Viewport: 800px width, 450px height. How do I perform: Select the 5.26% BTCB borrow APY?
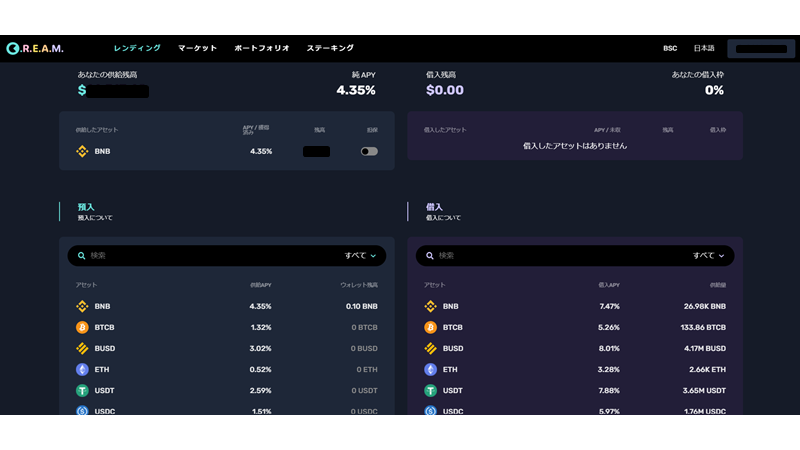(x=609, y=327)
